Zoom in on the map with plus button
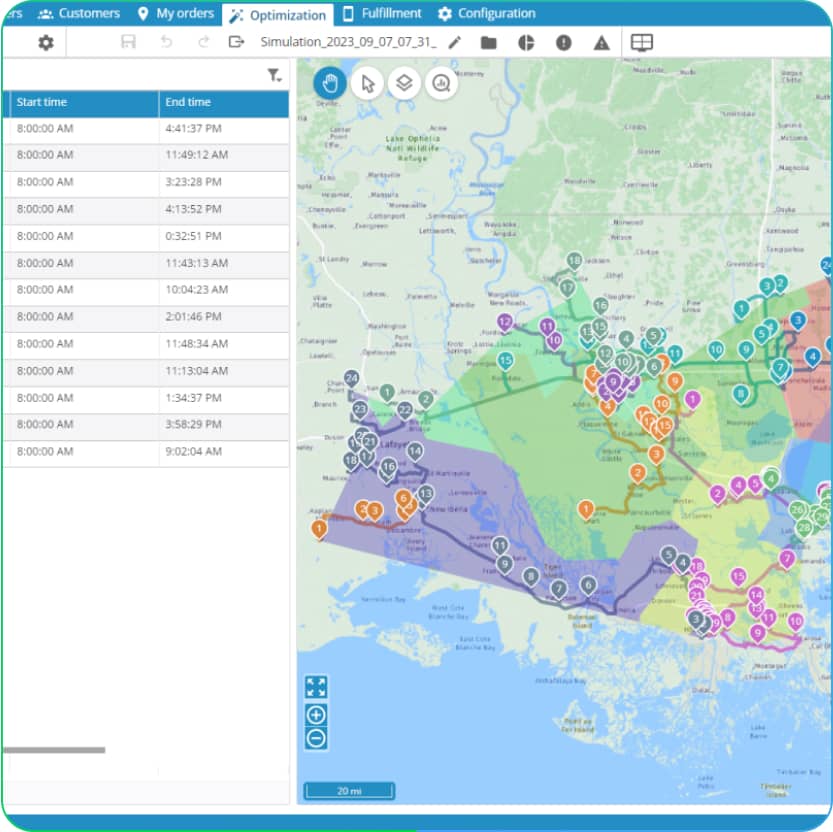Screen dimensions: 833x832 (316, 715)
